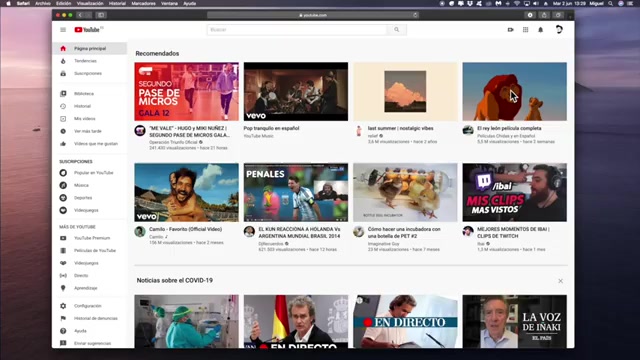This screenshot has height=360, width=640.
Task: Open the Música subscription channel
Action: point(89,185)
